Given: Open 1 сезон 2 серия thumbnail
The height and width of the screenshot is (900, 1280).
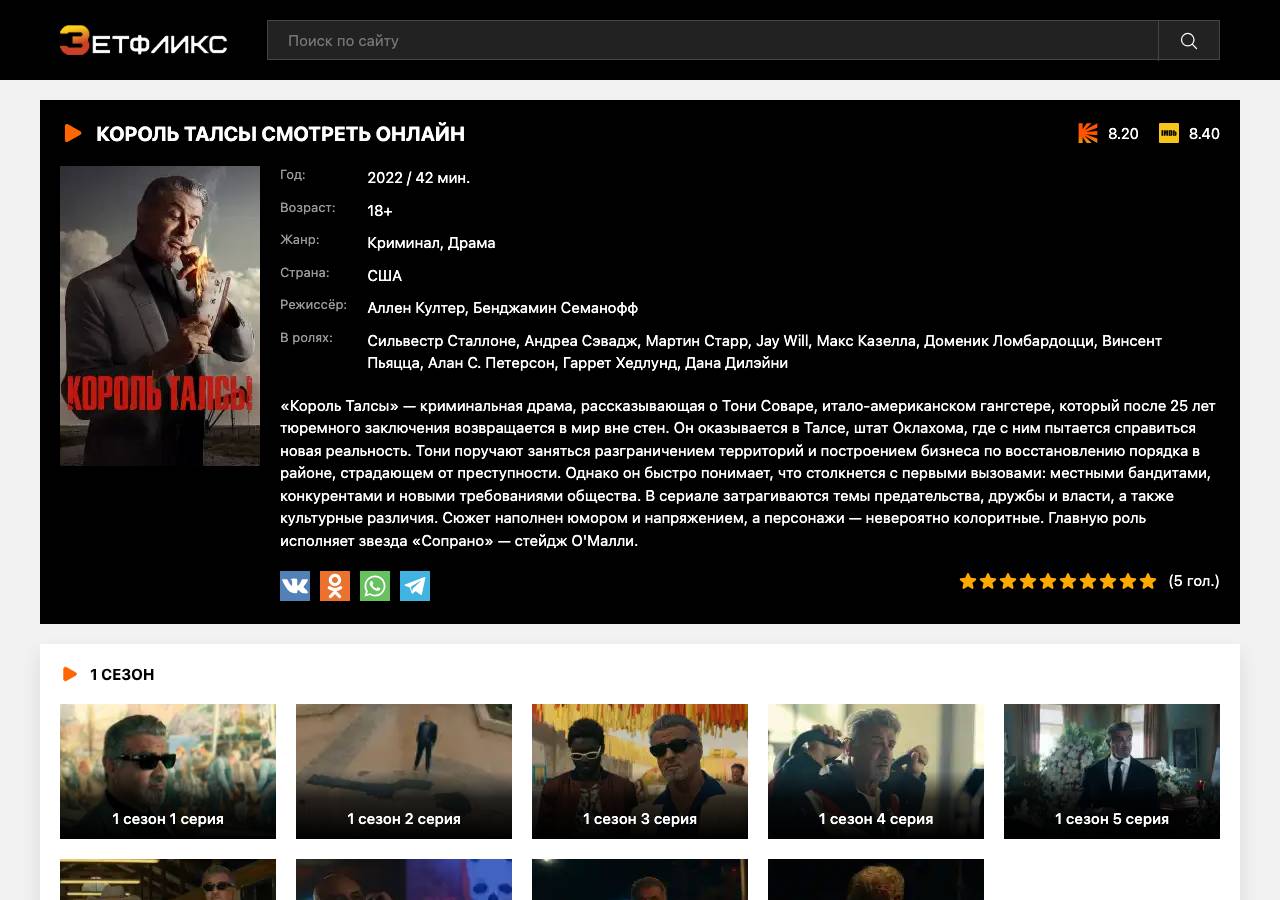Looking at the screenshot, I should pos(404,771).
